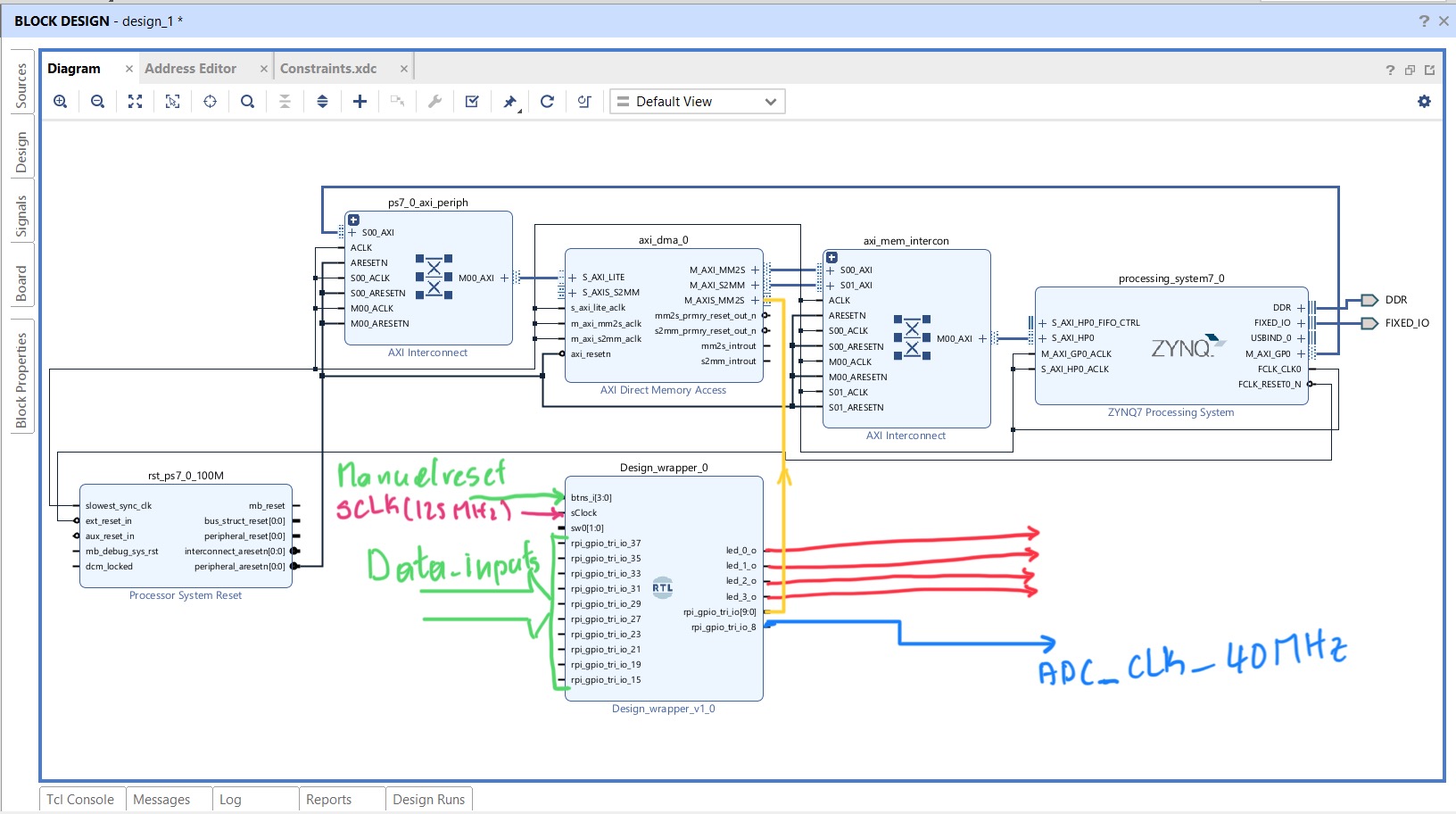Click the btns_i[3:0] input pin
Viewport: 1456px width, 814px height.
591,498
